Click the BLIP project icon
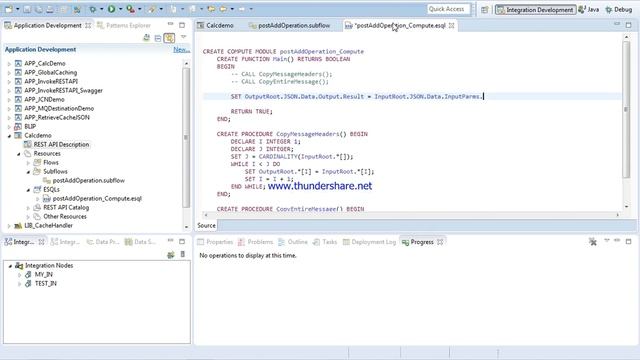The width and height of the screenshot is (640, 360). [x=18, y=126]
